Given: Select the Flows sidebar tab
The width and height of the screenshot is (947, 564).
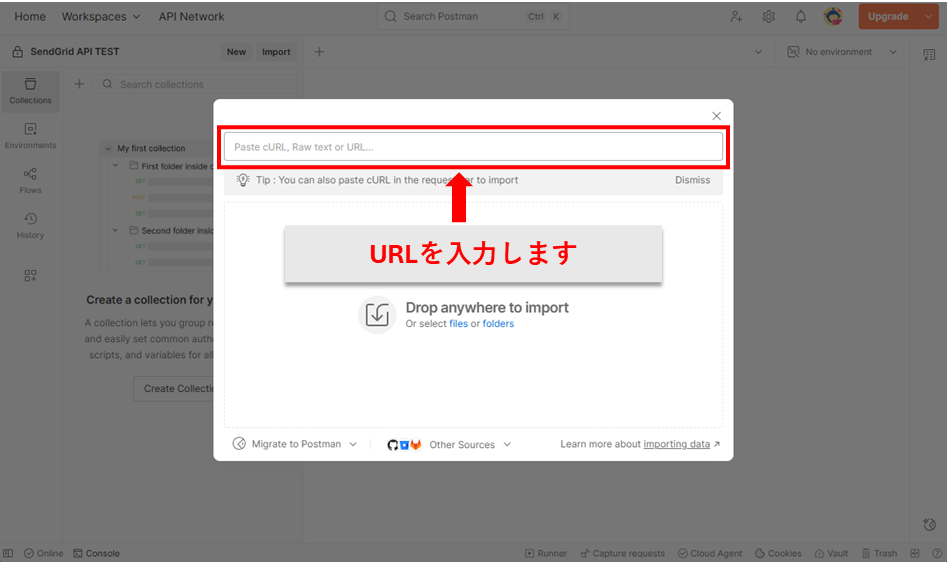Looking at the screenshot, I should pos(30,181).
